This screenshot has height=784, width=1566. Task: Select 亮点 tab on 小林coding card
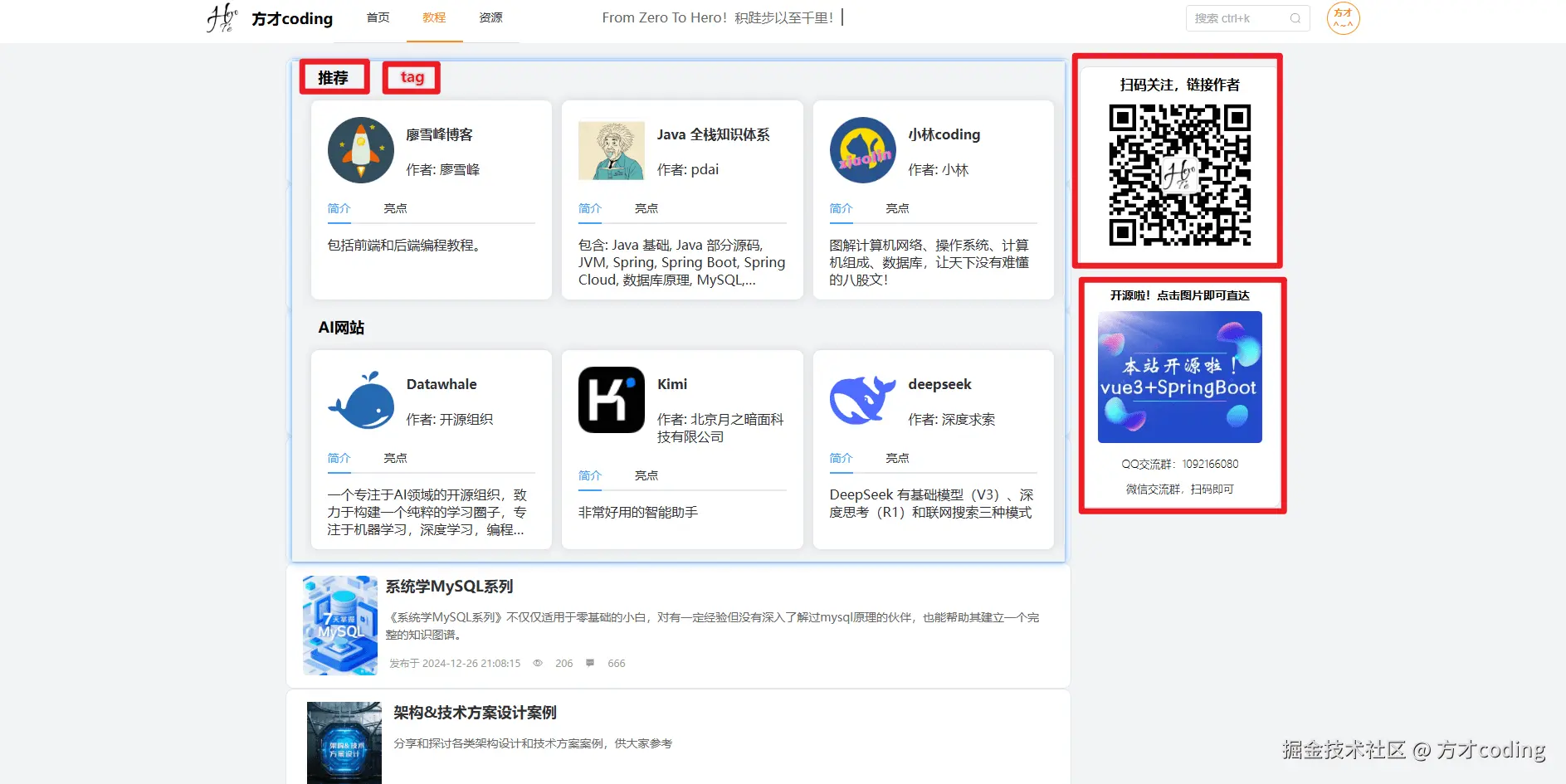[897, 208]
